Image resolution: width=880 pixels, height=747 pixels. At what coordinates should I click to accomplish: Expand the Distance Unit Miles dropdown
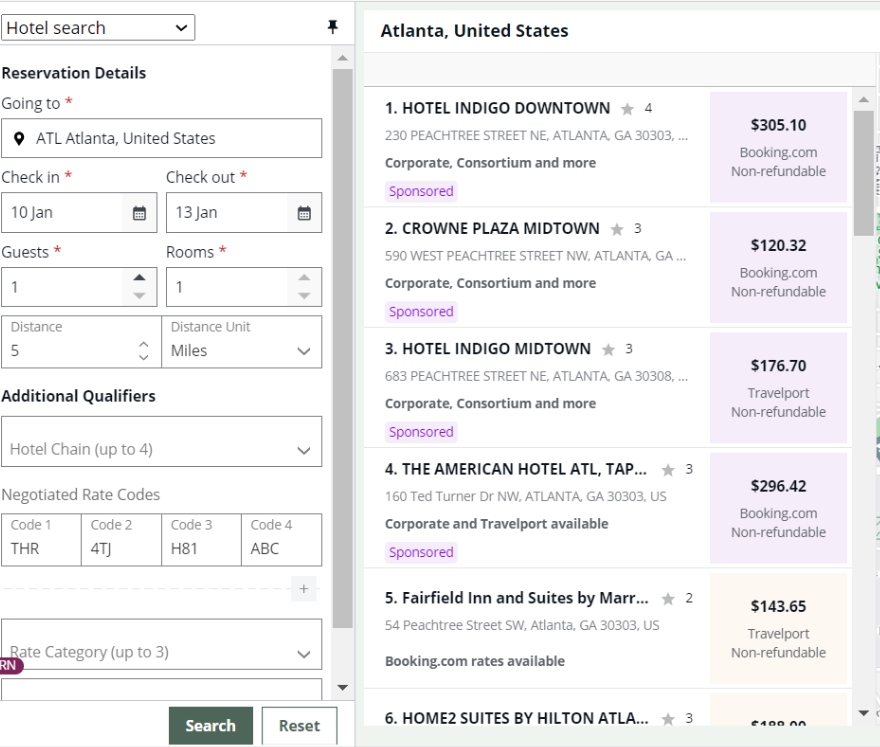[242, 342]
